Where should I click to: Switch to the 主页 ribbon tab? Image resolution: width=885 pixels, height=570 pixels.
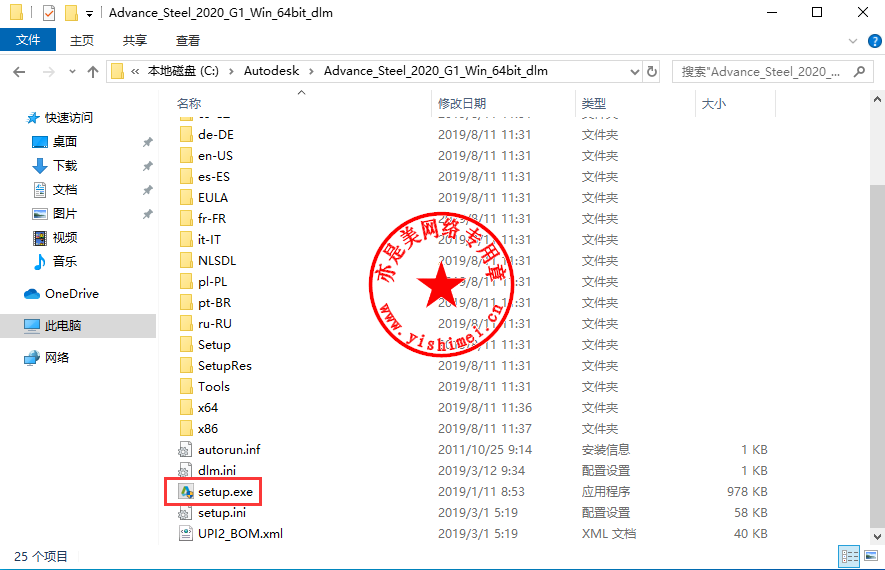82,41
